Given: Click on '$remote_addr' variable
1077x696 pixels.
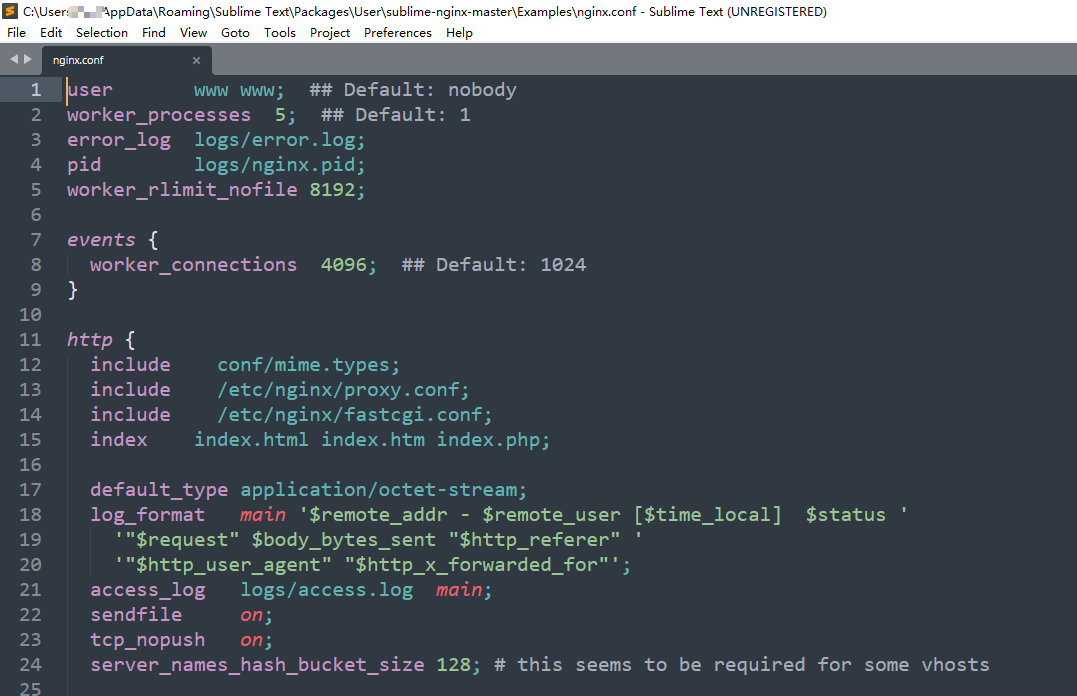Looking at the screenshot, I should tap(378, 515).
